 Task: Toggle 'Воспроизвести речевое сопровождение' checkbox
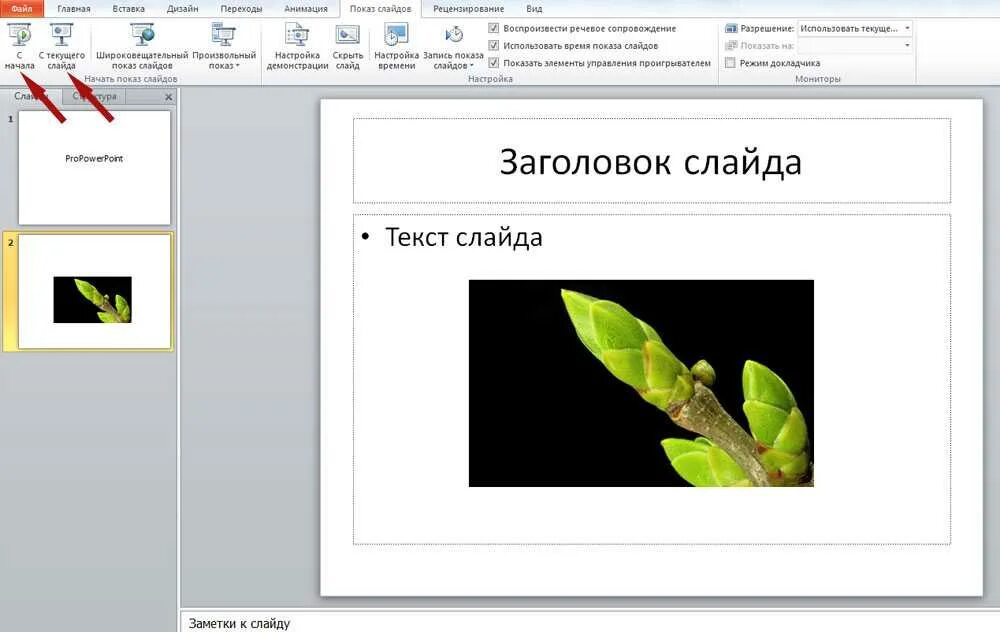[493, 28]
